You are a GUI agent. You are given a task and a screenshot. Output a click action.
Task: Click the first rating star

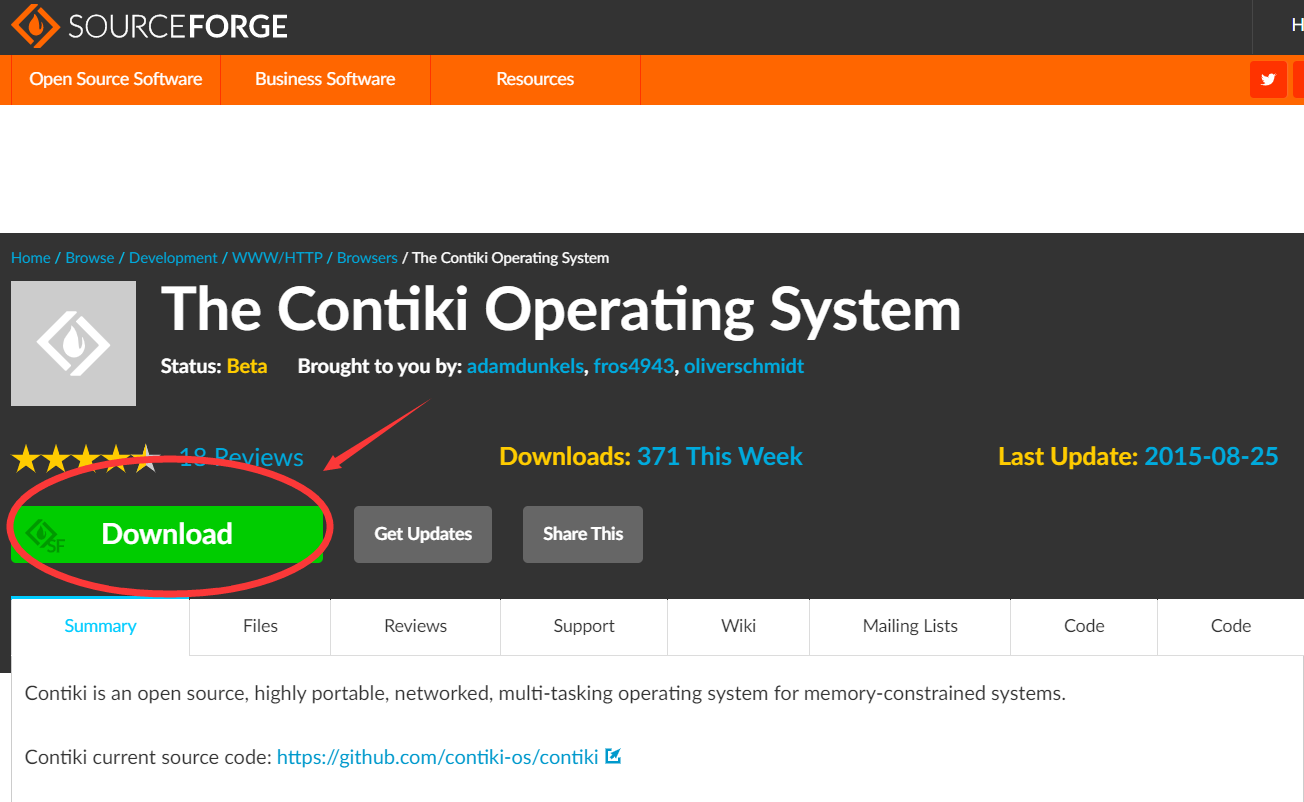point(24,457)
